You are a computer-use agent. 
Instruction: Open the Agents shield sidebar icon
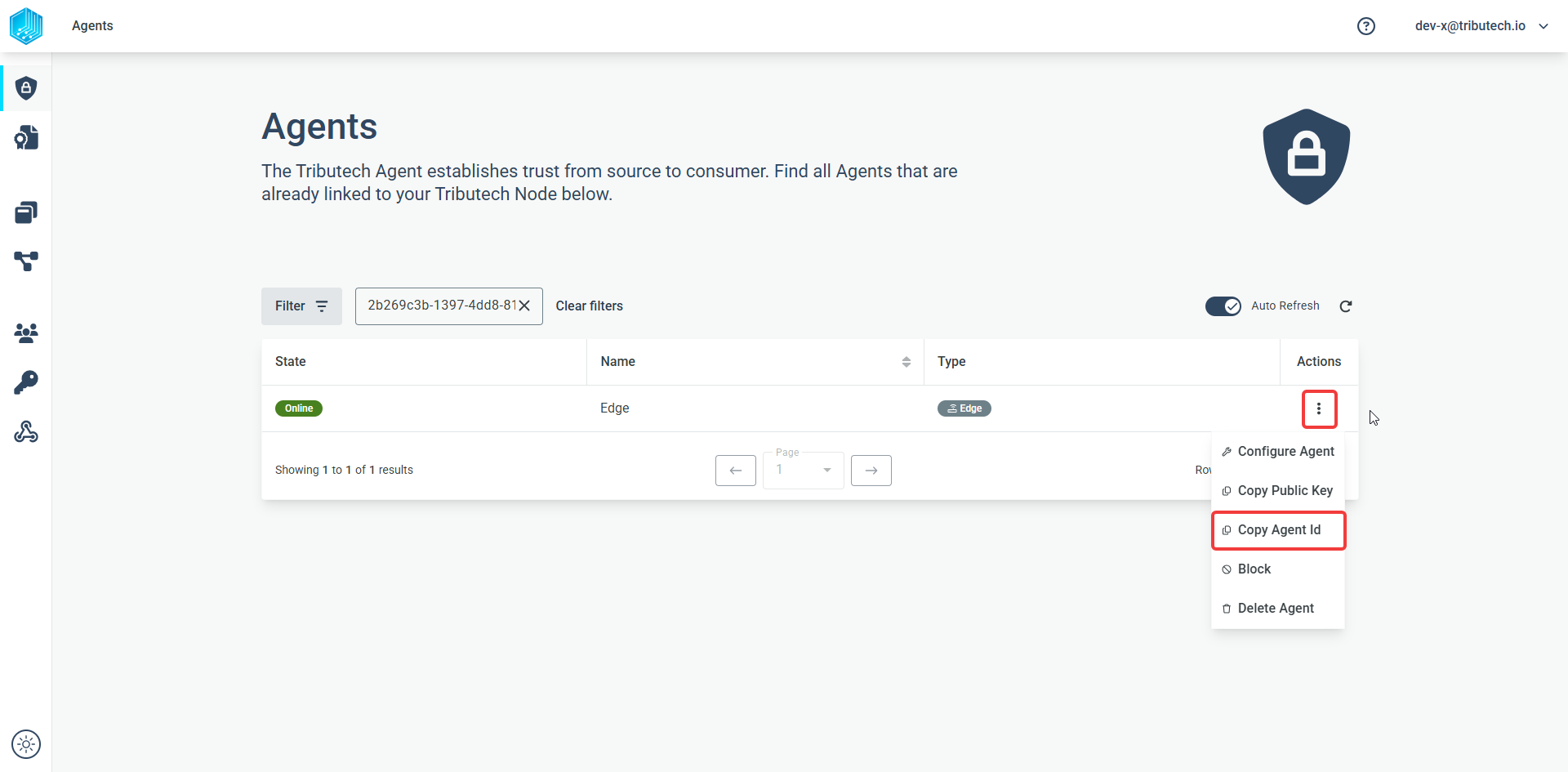[26, 88]
